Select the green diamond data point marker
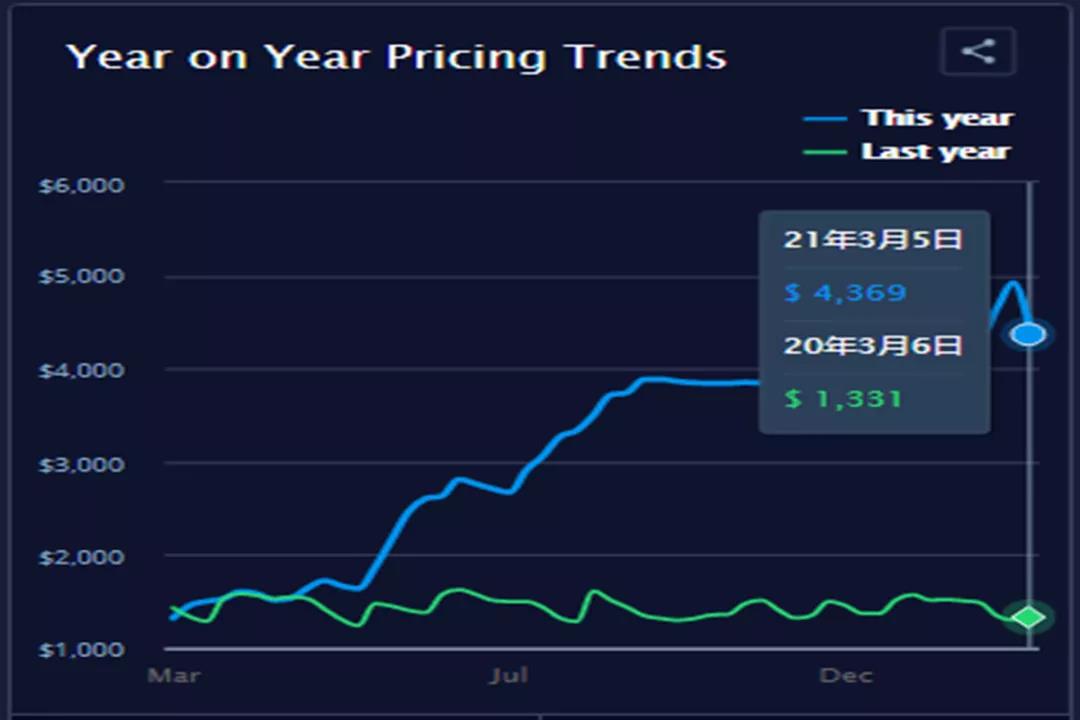The image size is (1080, 720). [1028, 617]
